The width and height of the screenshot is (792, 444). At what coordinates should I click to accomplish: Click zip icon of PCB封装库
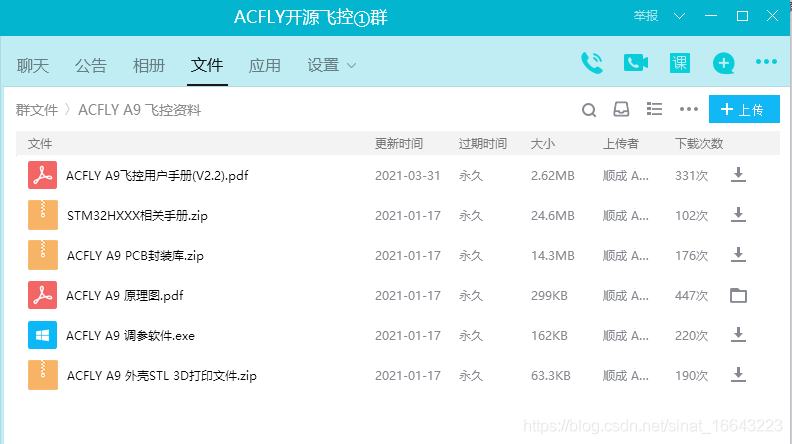42,255
